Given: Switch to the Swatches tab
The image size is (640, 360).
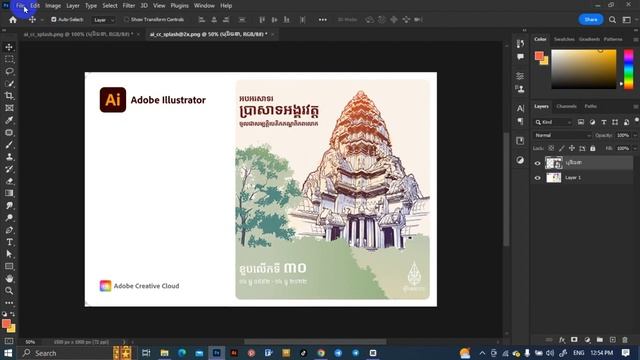Looking at the screenshot, I should 564,39.
